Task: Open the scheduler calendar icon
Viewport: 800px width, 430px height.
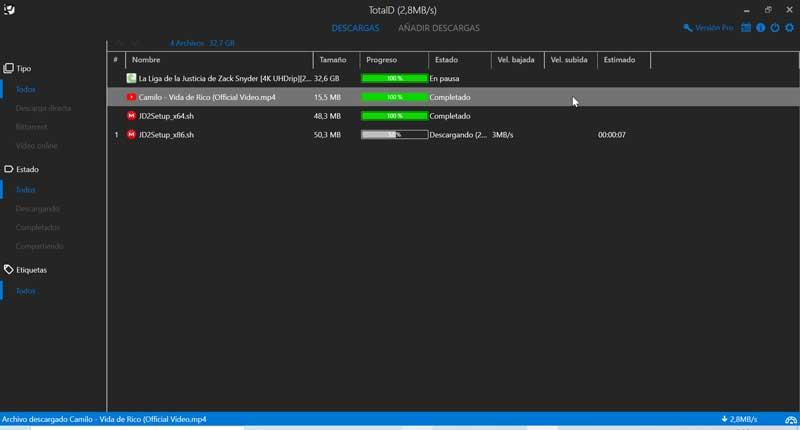Action: pos(746,28)
